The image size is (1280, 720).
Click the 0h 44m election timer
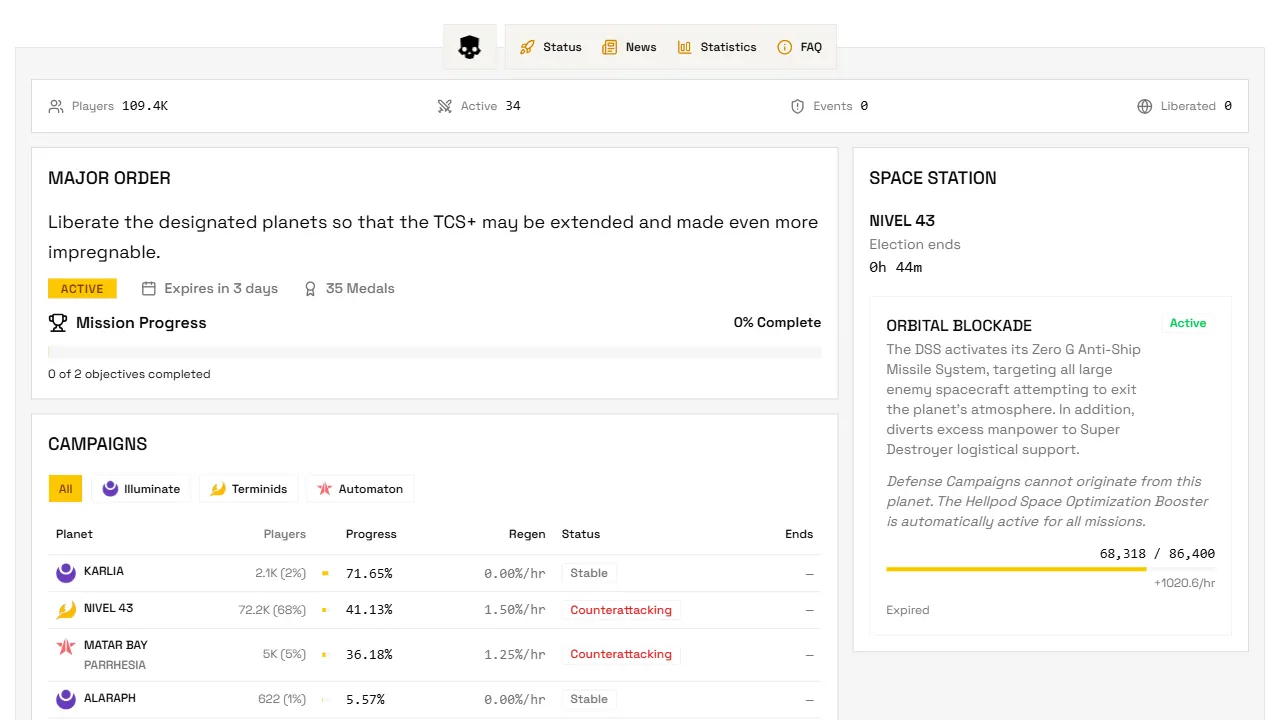point(895,267)
